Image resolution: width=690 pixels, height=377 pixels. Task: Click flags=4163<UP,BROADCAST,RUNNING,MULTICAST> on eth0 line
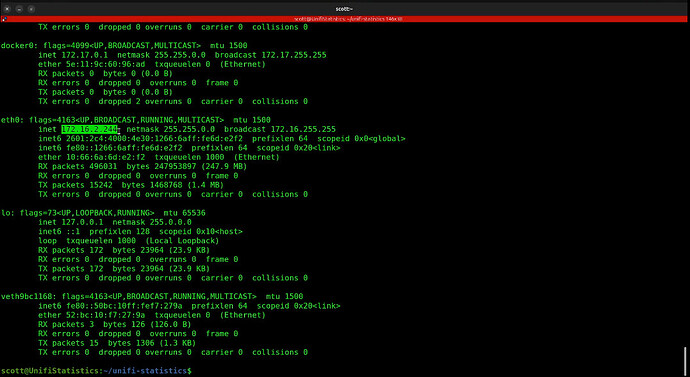(x=126, y=120)
